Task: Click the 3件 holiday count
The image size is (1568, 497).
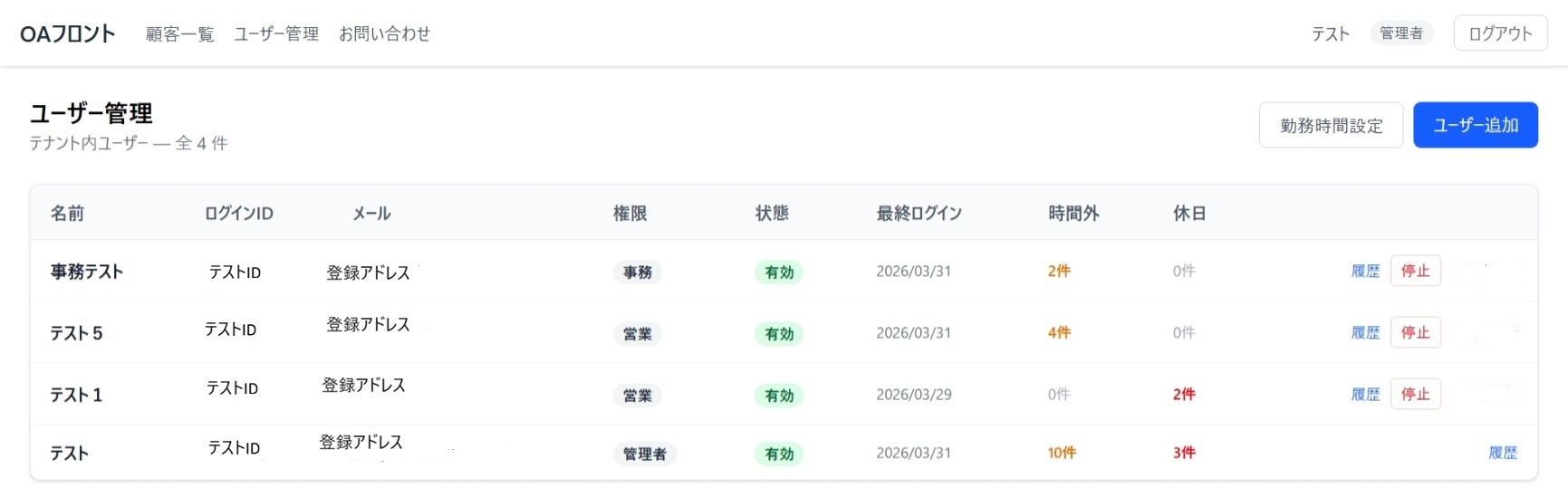Action: [x=1184, y=453]
